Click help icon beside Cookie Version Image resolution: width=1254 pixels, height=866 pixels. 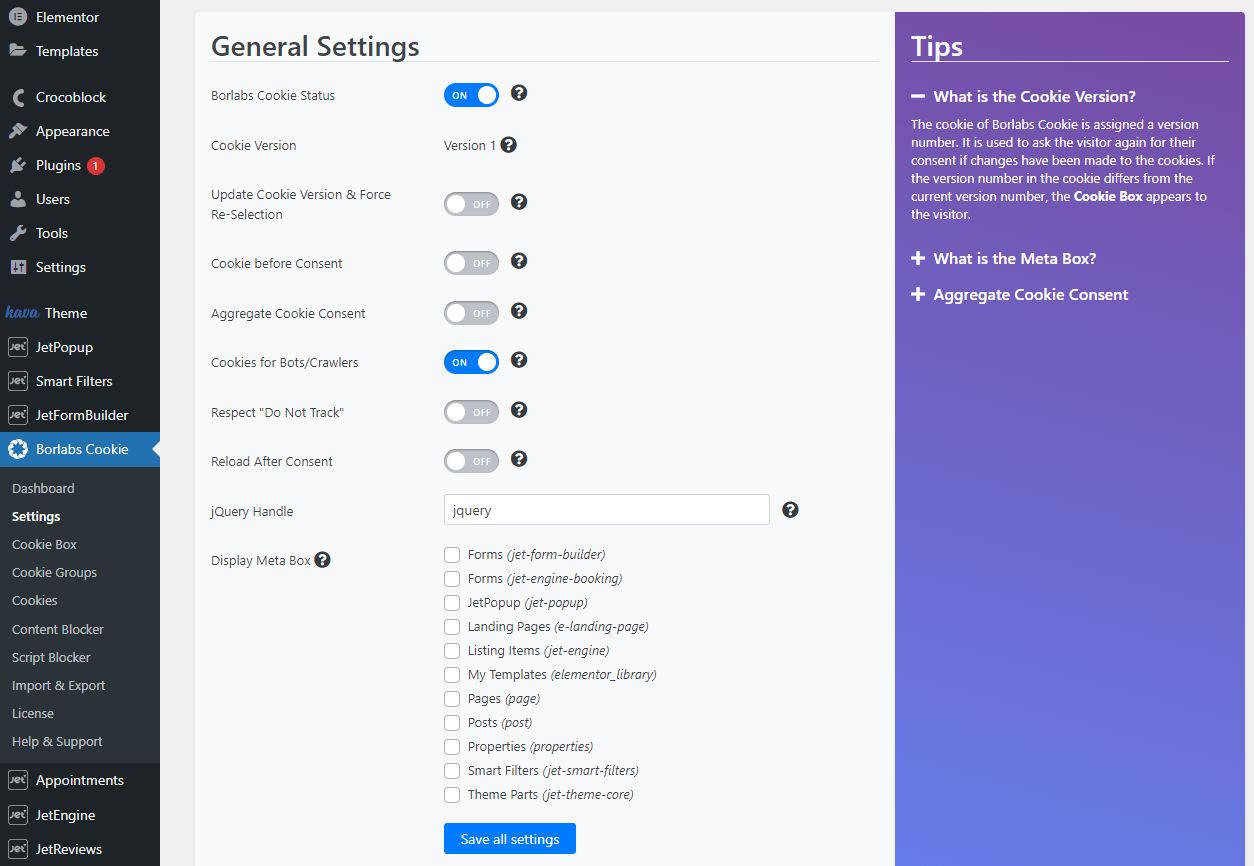coord(508,145)
